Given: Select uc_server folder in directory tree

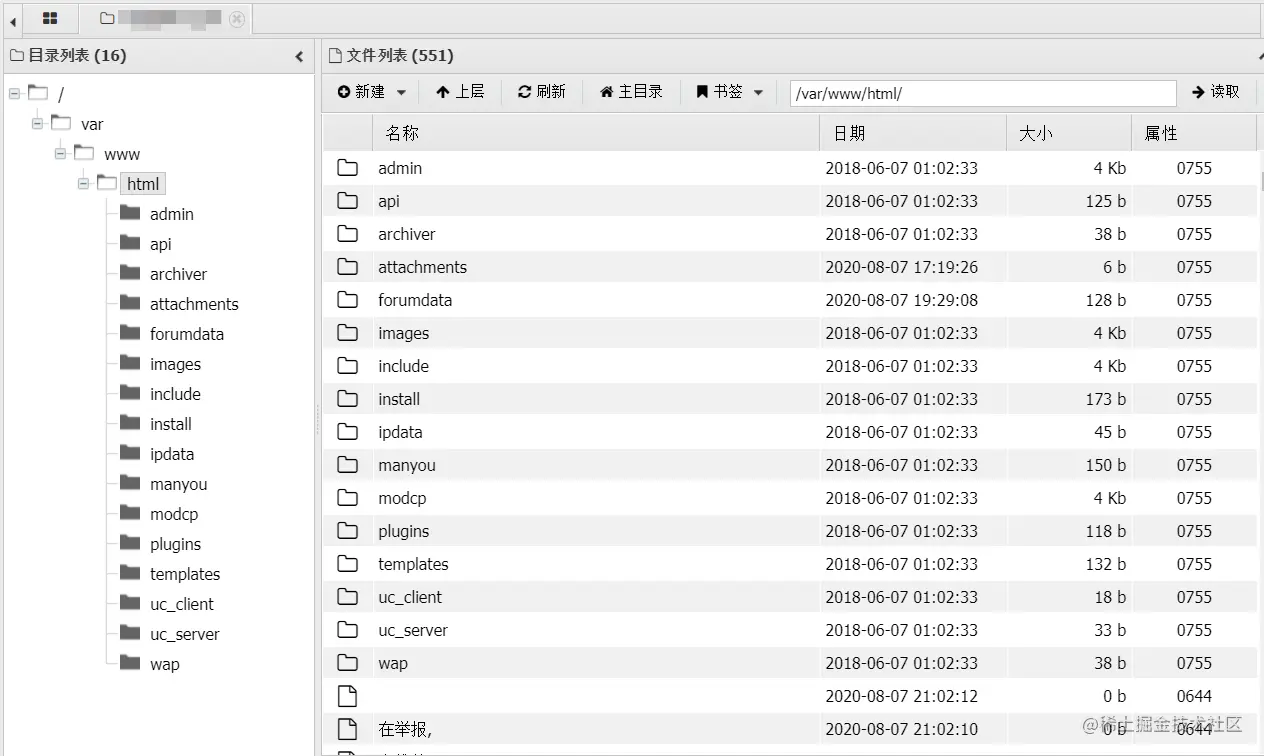Looking at the screenshot, I should tap(185, 634).
